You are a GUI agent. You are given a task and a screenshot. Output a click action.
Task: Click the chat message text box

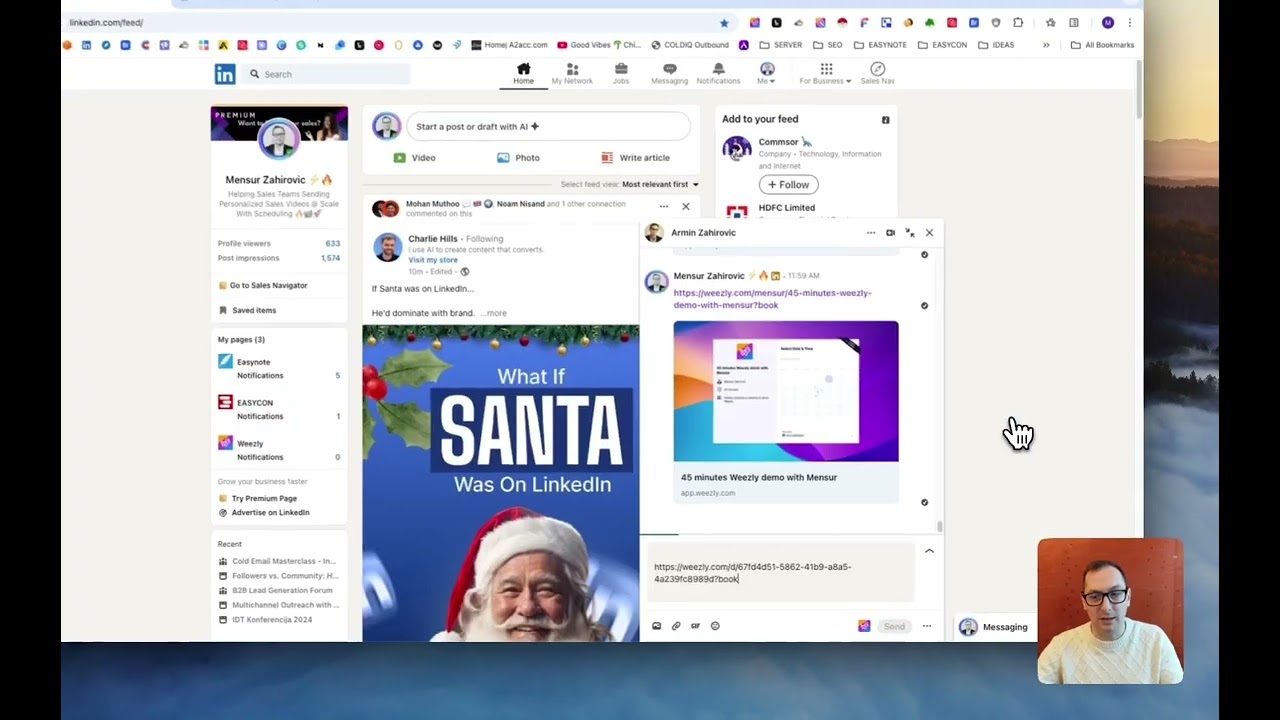780,573
